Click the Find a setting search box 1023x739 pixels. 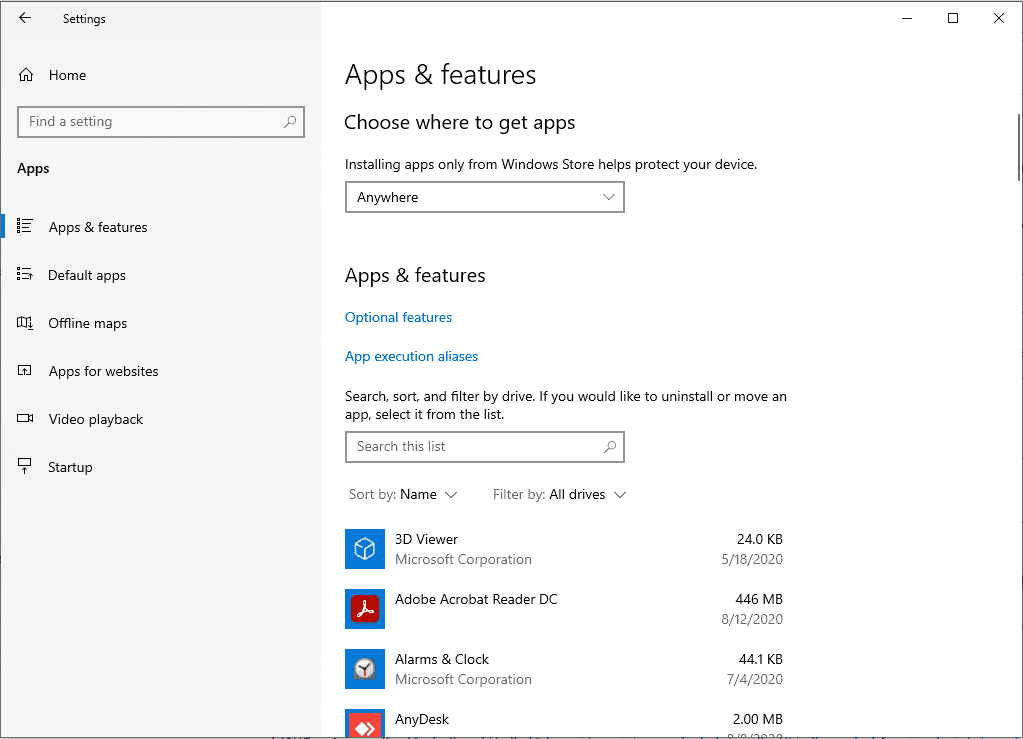point(150,122)
